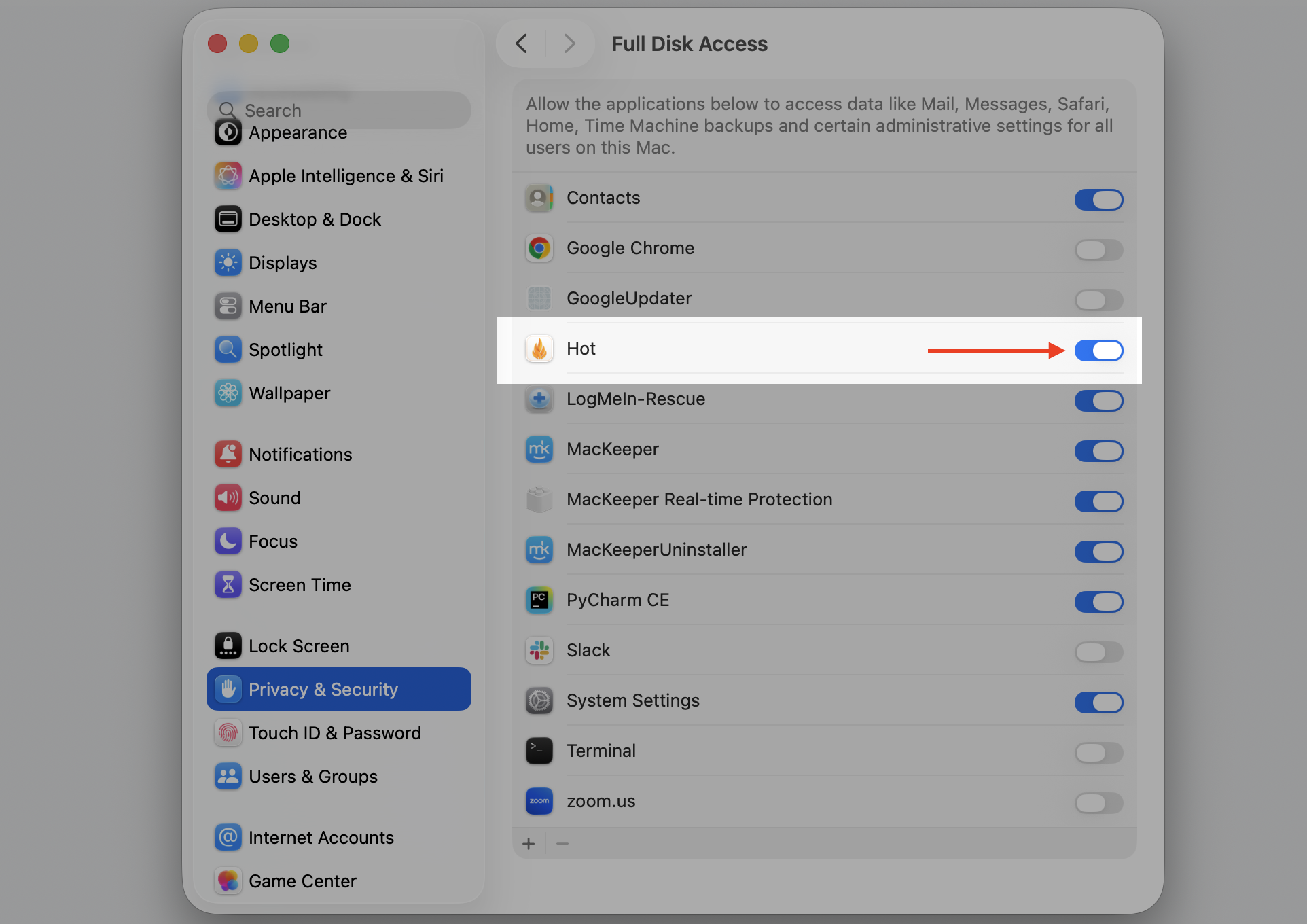The width and height of the screenshot is (1307, 924).
Task: Click the Menu Bar sidebar icon
Action: [x=228, y=306]
